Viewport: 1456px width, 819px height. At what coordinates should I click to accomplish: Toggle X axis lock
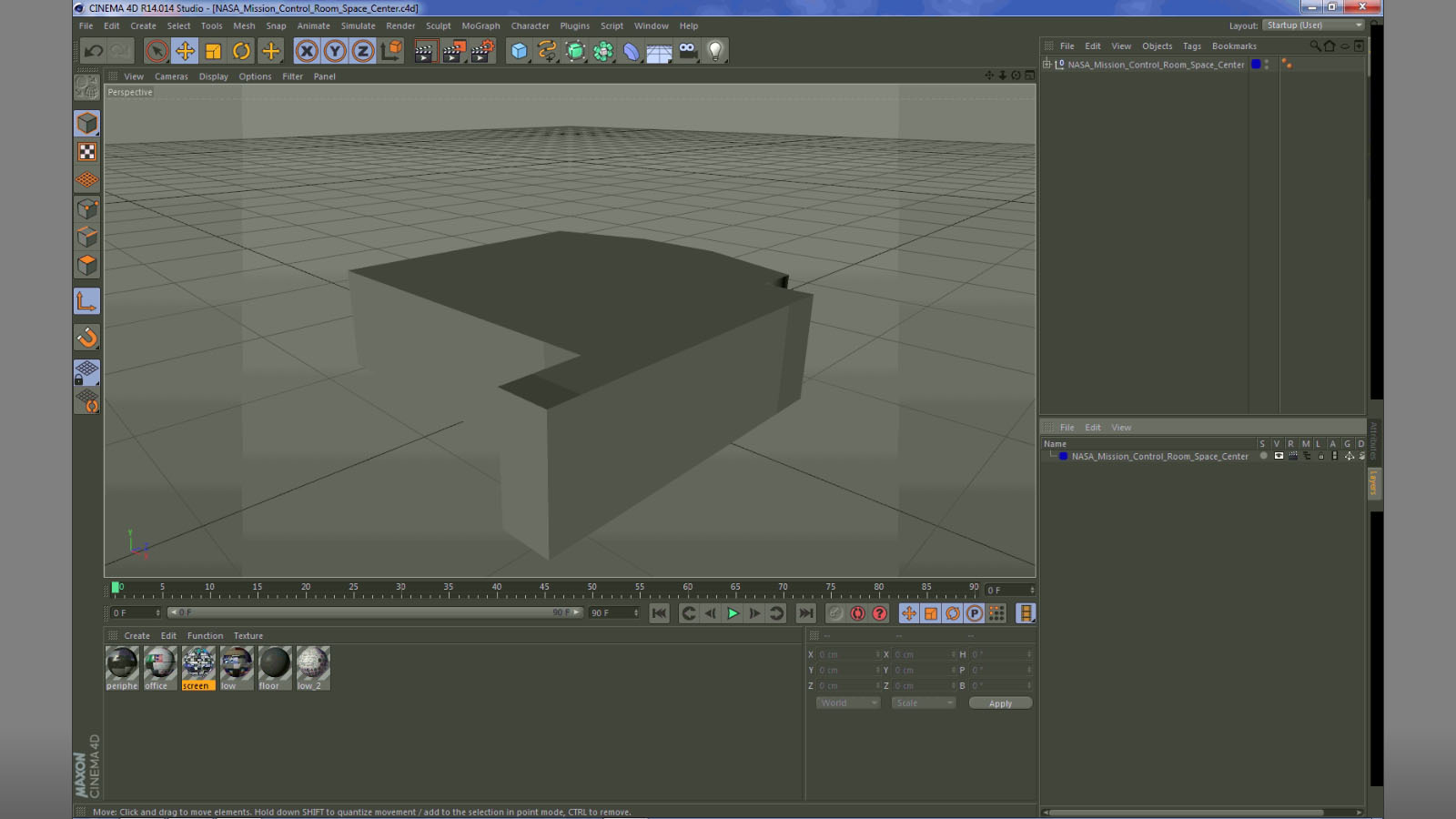click(307, 51)
